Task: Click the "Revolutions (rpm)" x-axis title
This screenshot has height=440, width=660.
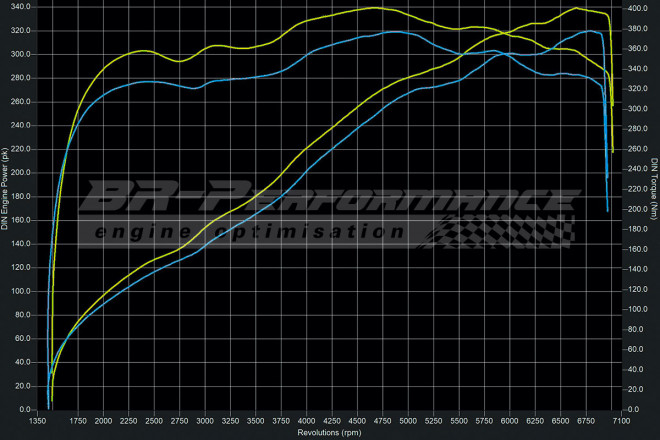Action: point(332,433)
